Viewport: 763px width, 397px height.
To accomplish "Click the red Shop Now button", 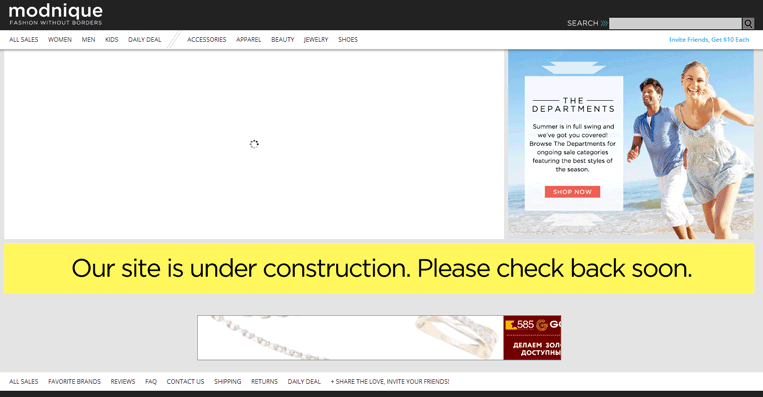I will tap(572, 192).
